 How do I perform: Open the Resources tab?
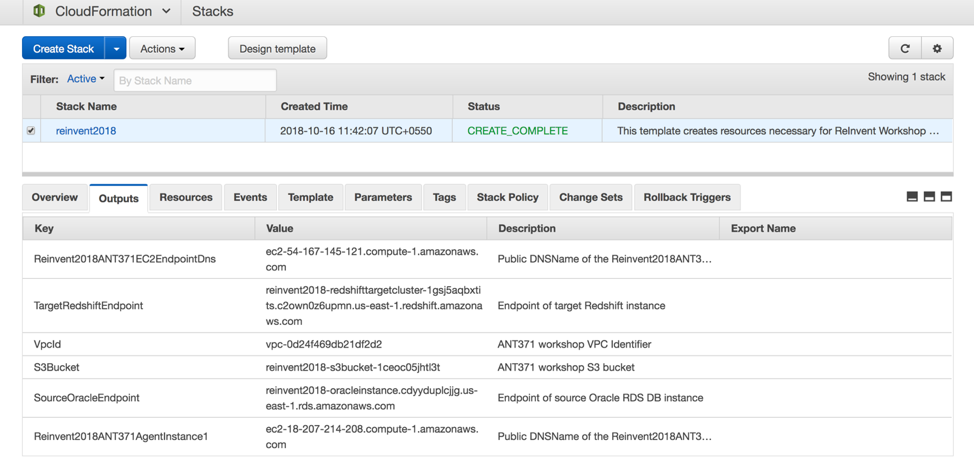(x=186, y=197)
